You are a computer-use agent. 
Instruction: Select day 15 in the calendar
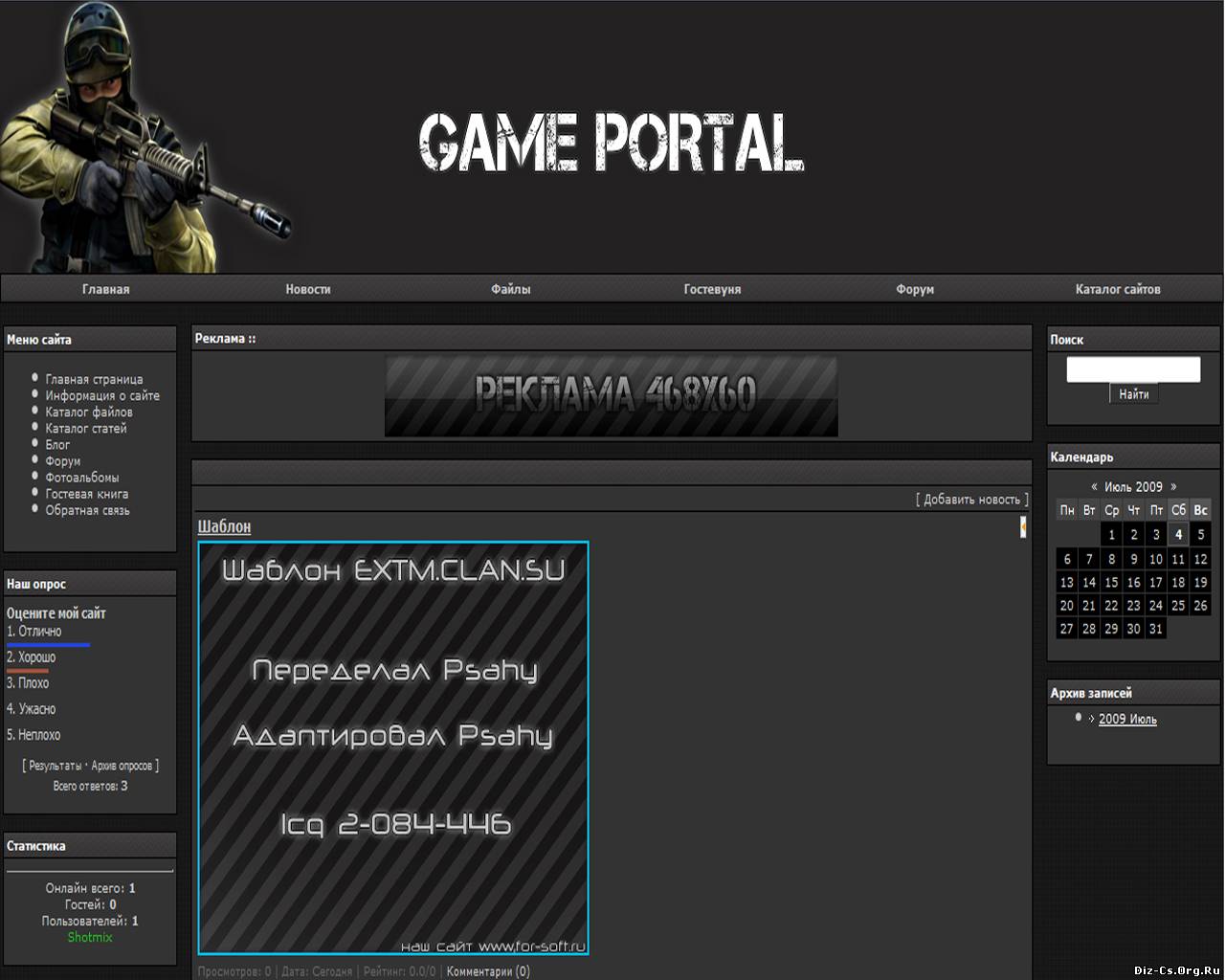pyautogui.click(x=1111, y=582)
